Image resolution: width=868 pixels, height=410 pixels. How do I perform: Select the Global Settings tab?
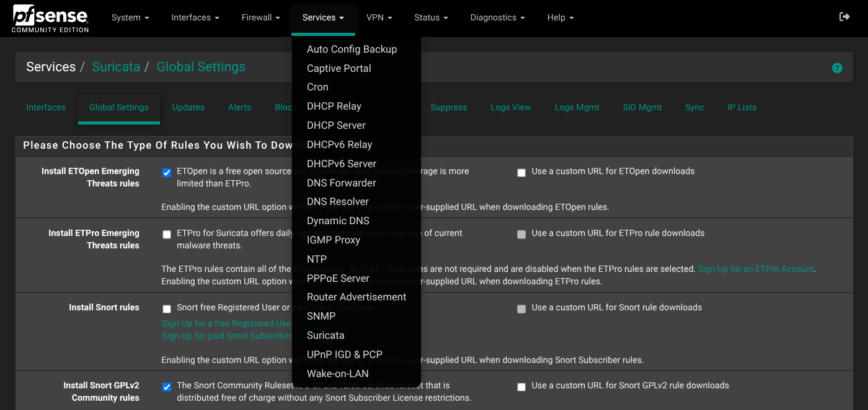pyautogui.click(x=119, y=107)
